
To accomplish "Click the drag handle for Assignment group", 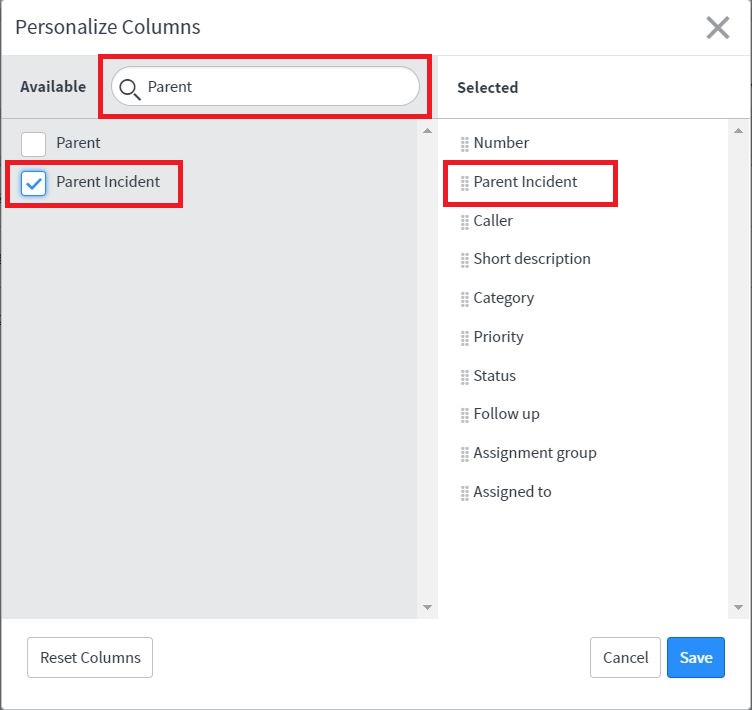I will [x=465, y=454].
